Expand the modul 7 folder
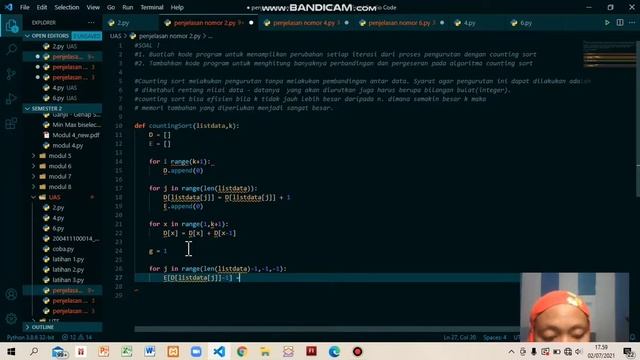Screen dimensions: 640x360 click(60, 176)
